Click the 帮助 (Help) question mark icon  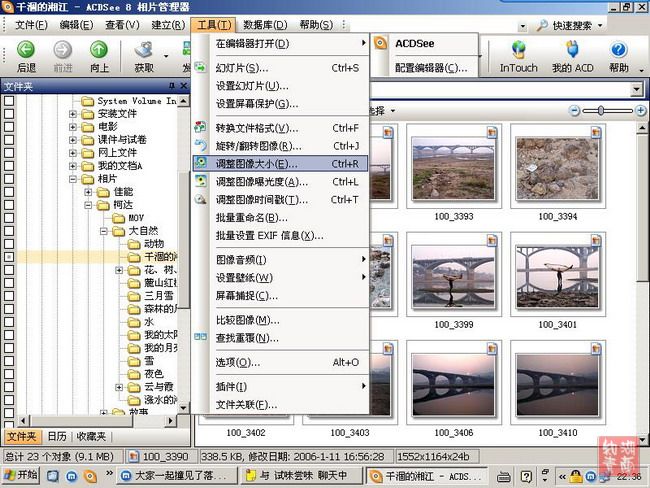pos(619,50)
